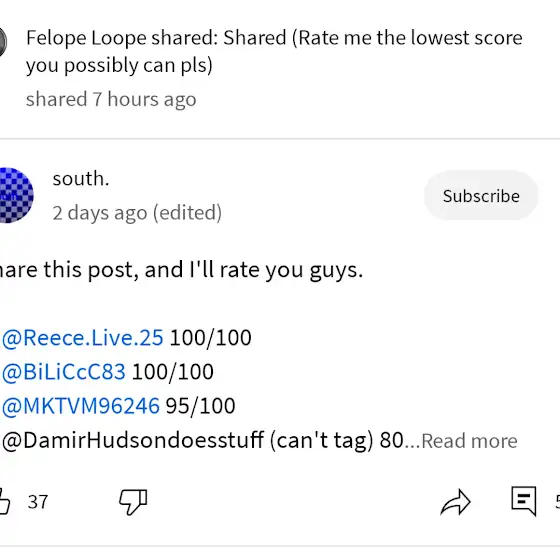The image size is (560, 560).
Task: Click @DamirHudsondoesstuff (can't tag) text
Action: (188, 440)
